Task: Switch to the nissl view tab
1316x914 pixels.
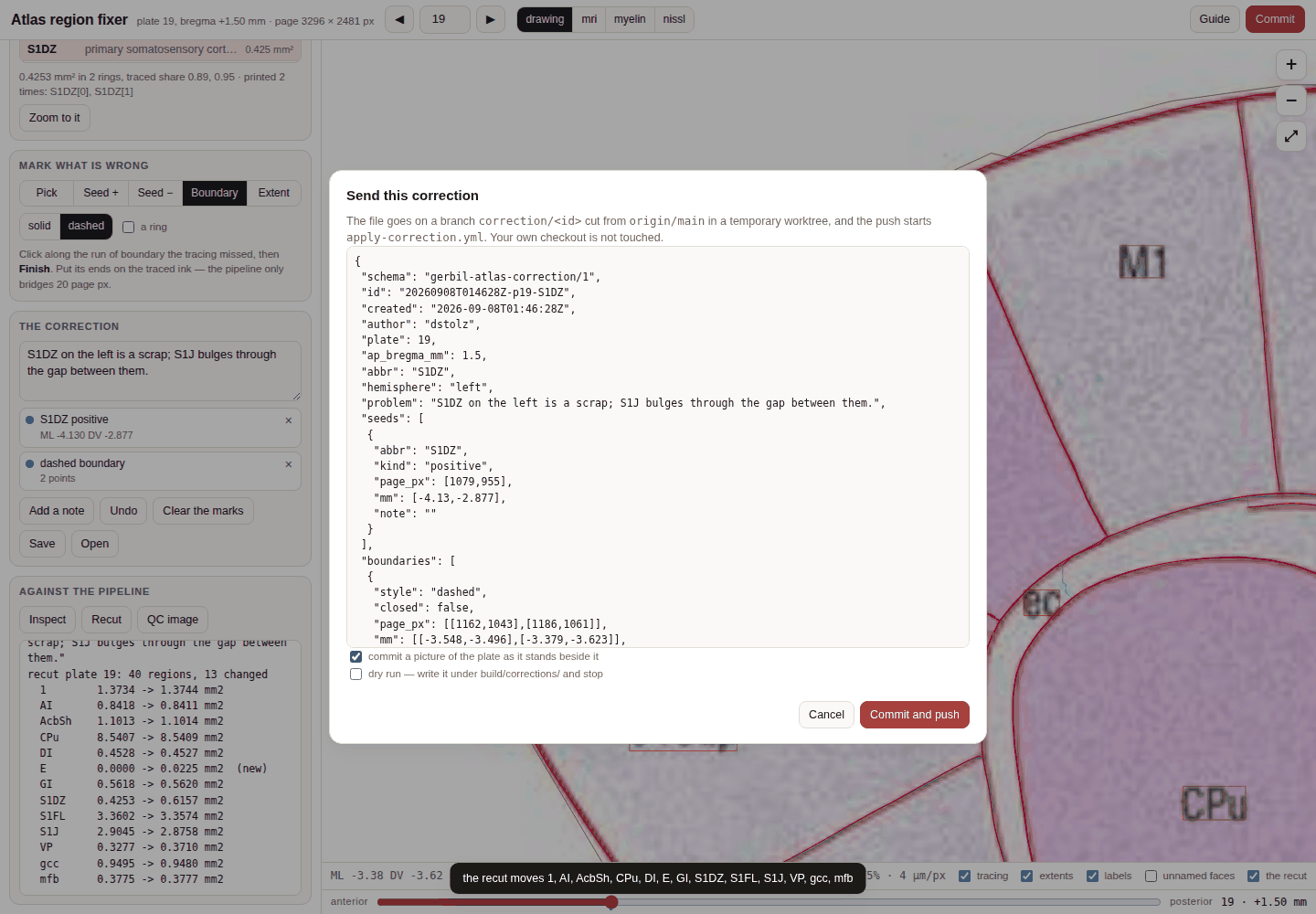Action: pos(674,19)
